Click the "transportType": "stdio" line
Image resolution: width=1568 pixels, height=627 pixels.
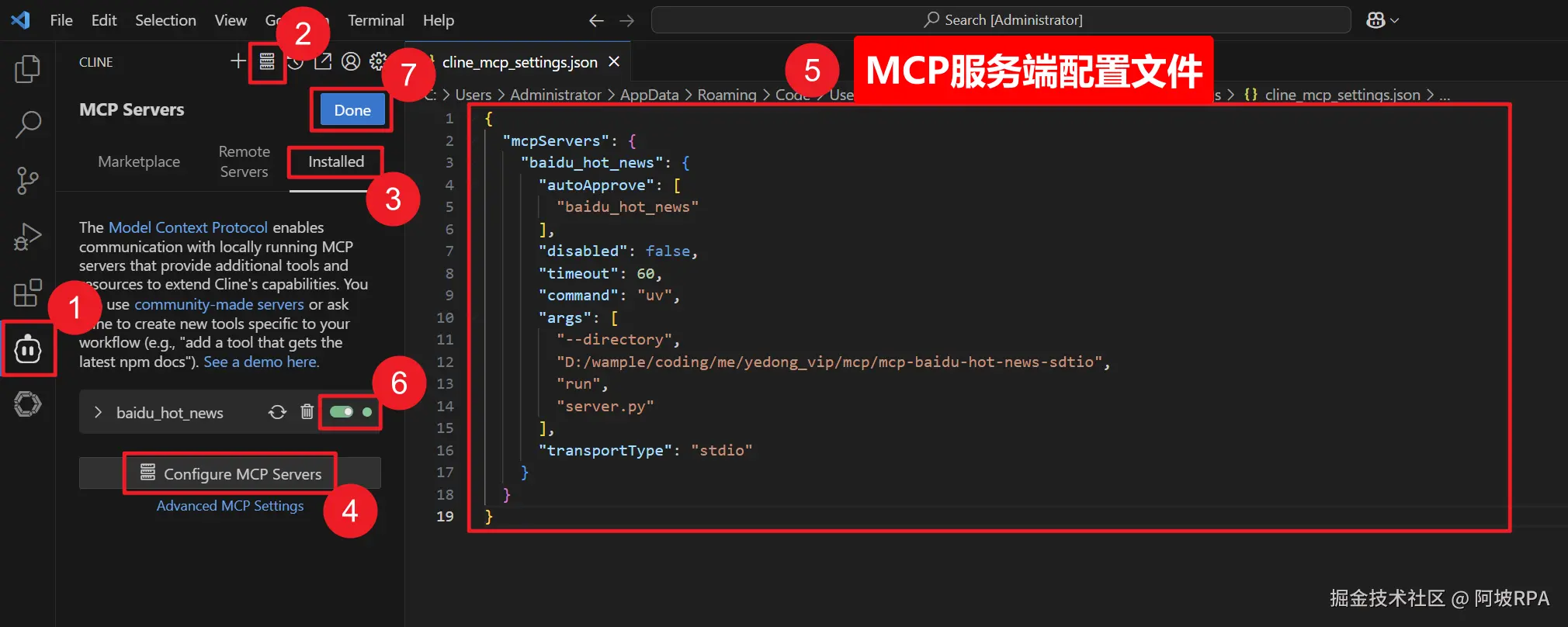pos(645,450)
